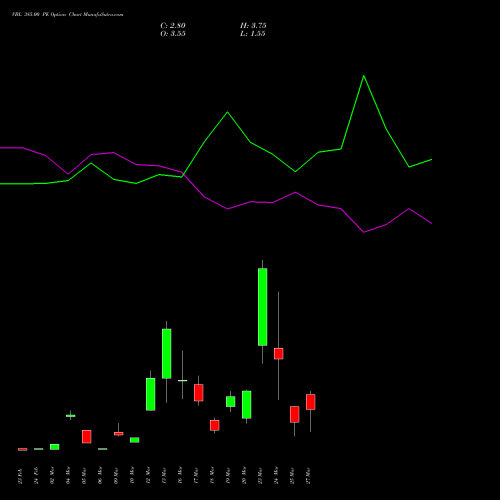This screenshot has height=500, width=500.
Task: Select the tallest green candlestick body
Action: pyautogui.click(x=263, y=307)
